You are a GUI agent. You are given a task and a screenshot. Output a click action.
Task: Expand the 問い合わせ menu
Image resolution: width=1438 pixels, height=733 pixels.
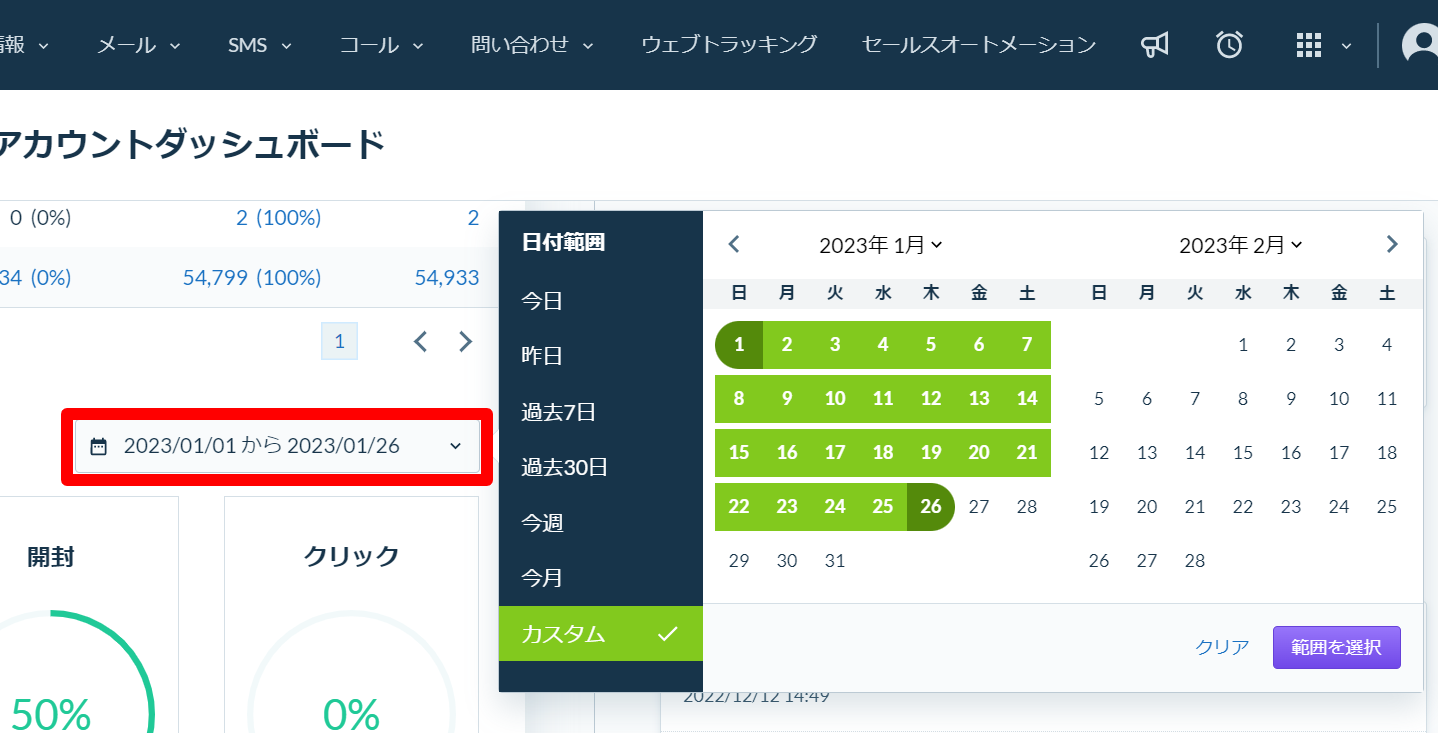pos(533,45)
